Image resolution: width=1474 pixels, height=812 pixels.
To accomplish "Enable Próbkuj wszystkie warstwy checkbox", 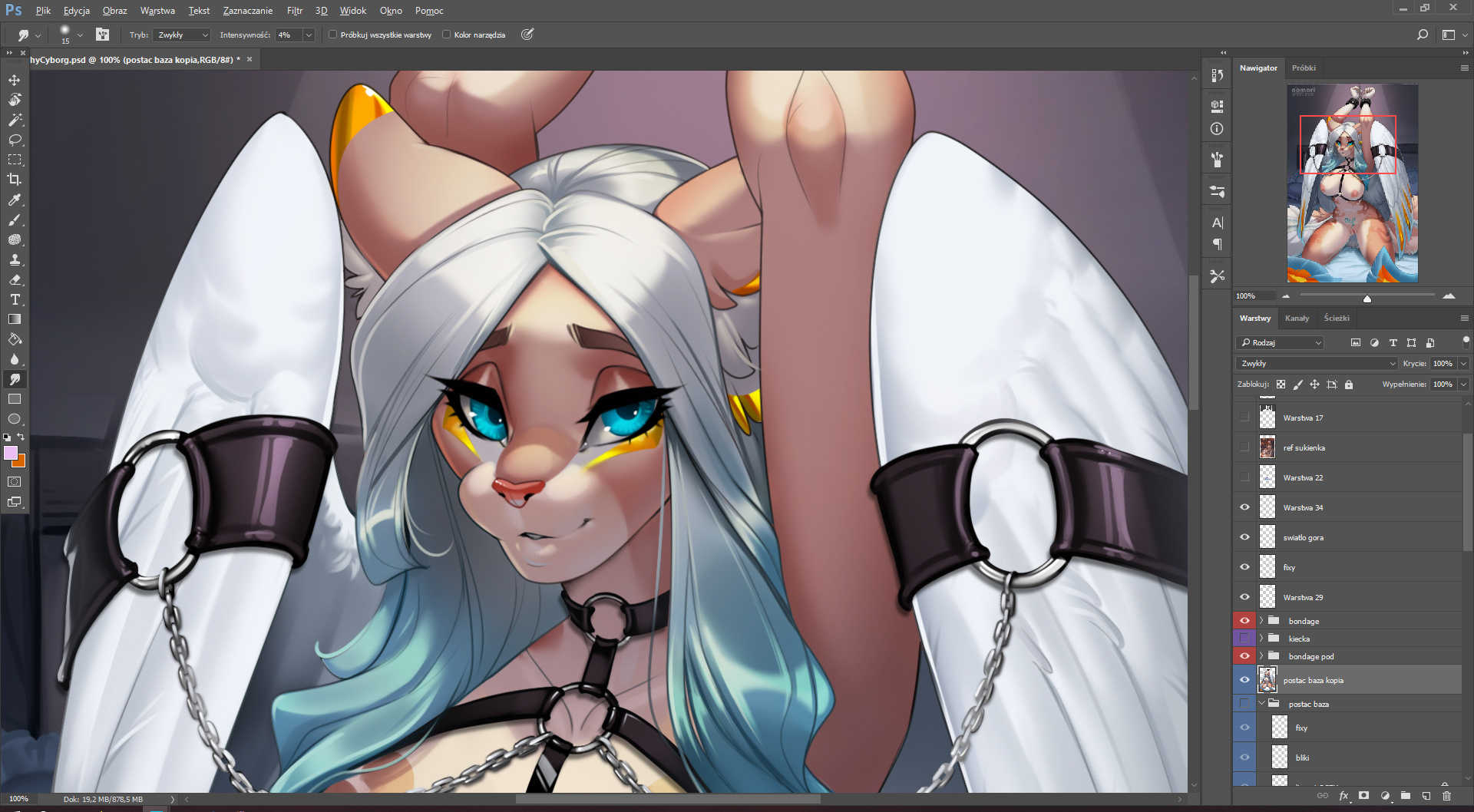I will click(333, 35).
